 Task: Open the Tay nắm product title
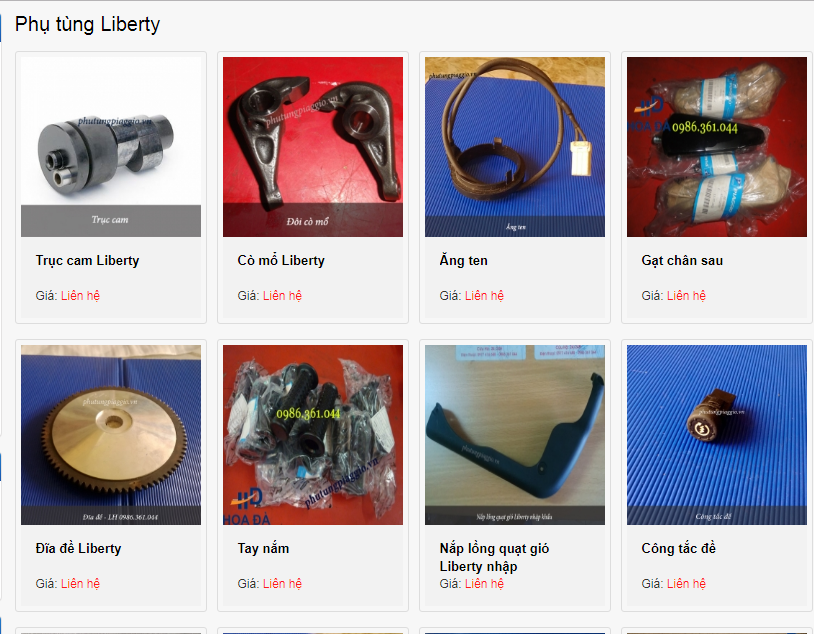click(x=263, y=548)
